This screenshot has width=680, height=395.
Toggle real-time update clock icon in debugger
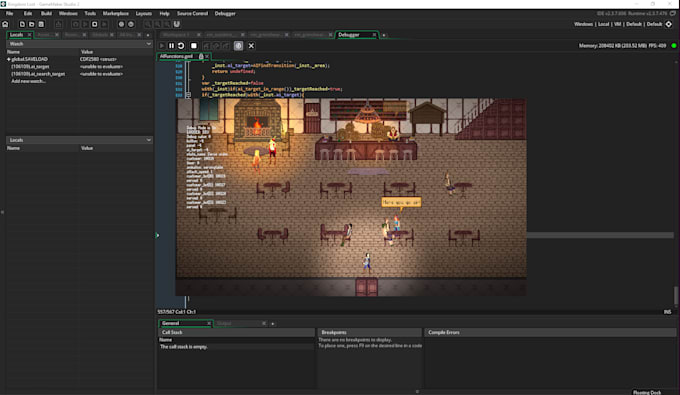click(239, 46)
